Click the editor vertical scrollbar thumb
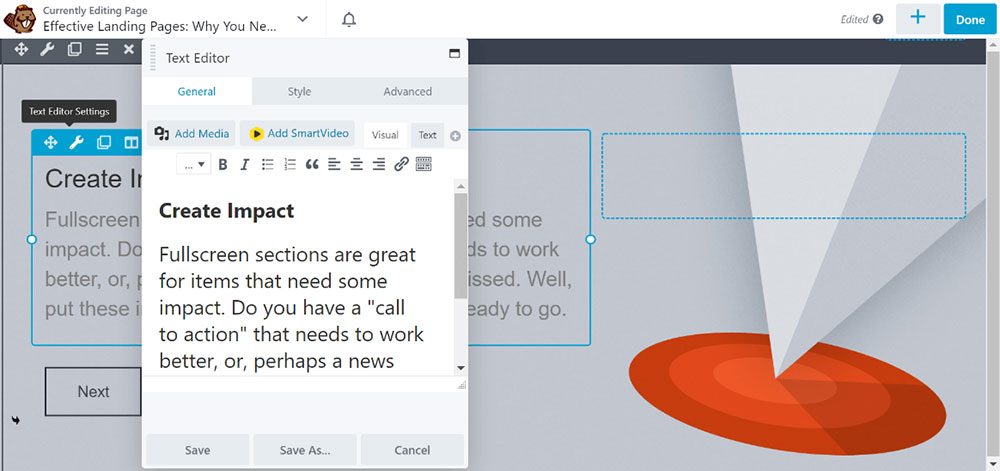Screen dimensions: 1000x471 pyautogui.click(x=460, y=246)
